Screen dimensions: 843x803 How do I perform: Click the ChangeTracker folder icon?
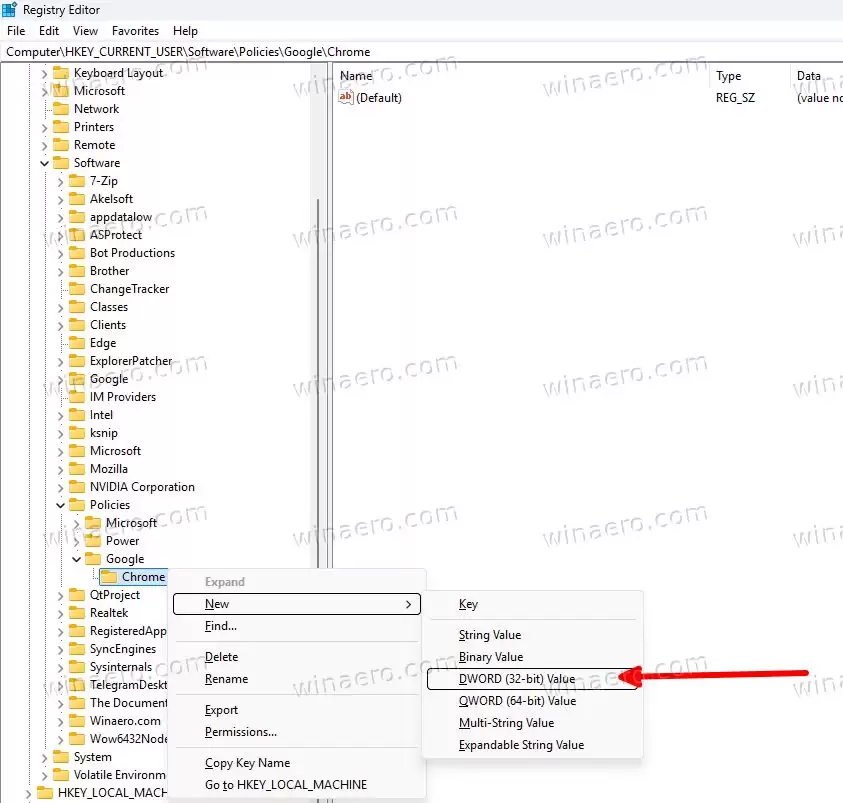(x=77, y=289)
